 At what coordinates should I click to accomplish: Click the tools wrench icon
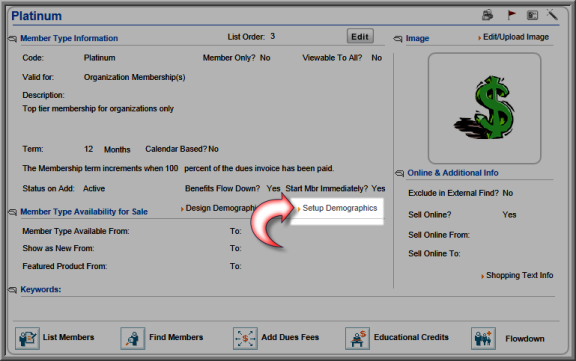552,14
